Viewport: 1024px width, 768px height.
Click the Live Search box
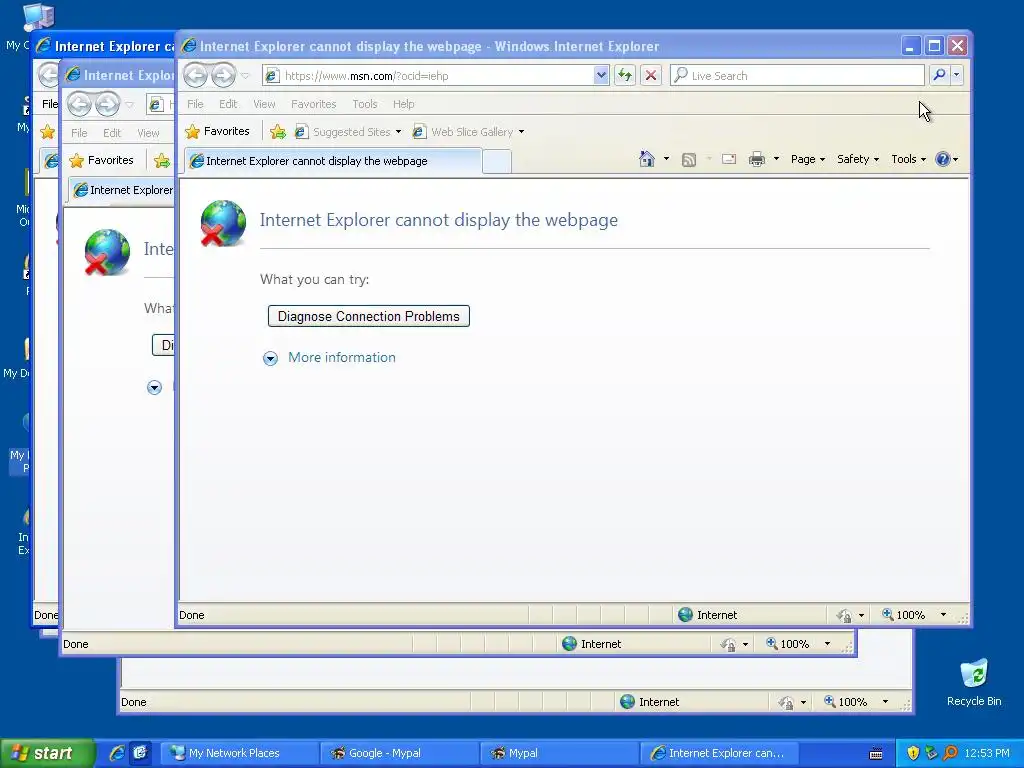[797, 76]
